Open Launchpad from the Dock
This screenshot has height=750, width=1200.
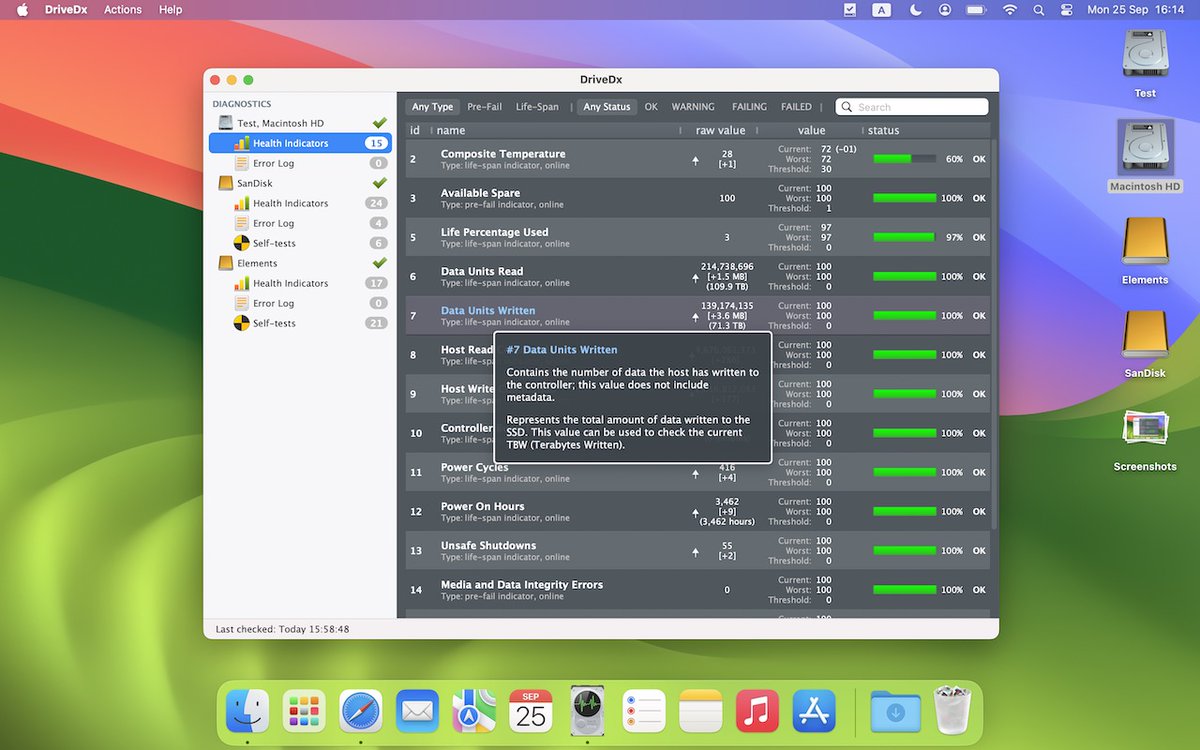303,711
